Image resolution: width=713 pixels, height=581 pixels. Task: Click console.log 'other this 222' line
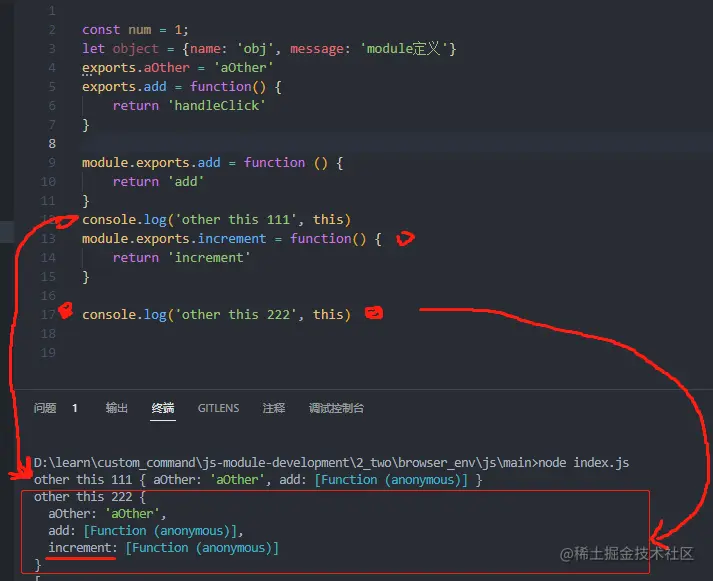pyautogui.click(x=216, y=315)
